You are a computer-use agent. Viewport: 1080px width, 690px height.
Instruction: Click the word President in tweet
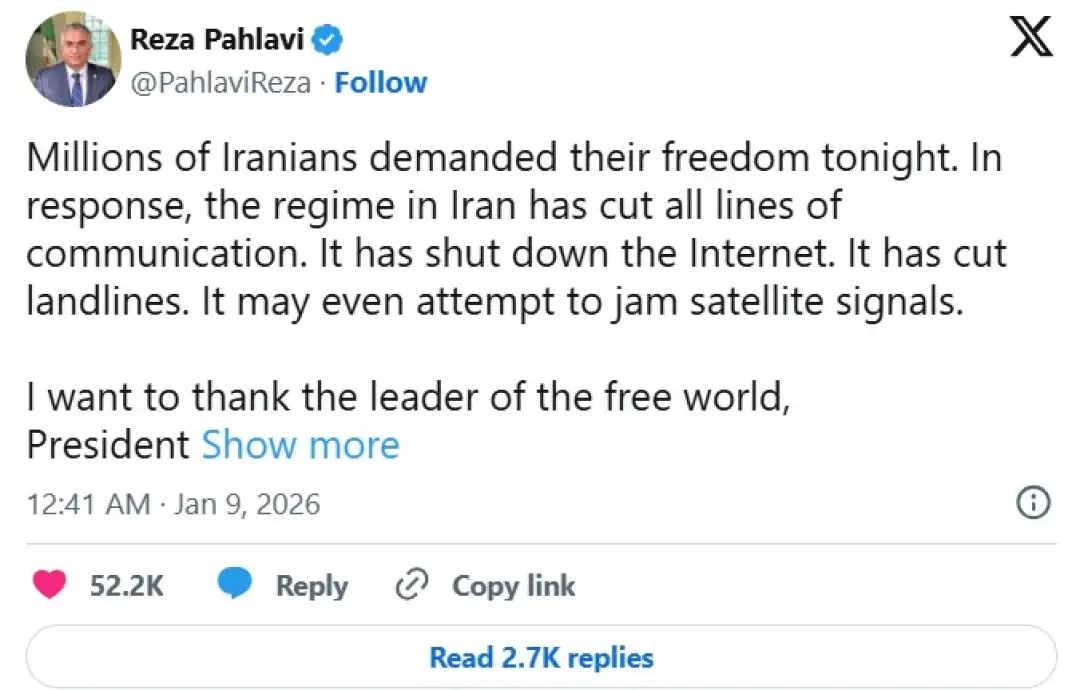tap(108, 445)
